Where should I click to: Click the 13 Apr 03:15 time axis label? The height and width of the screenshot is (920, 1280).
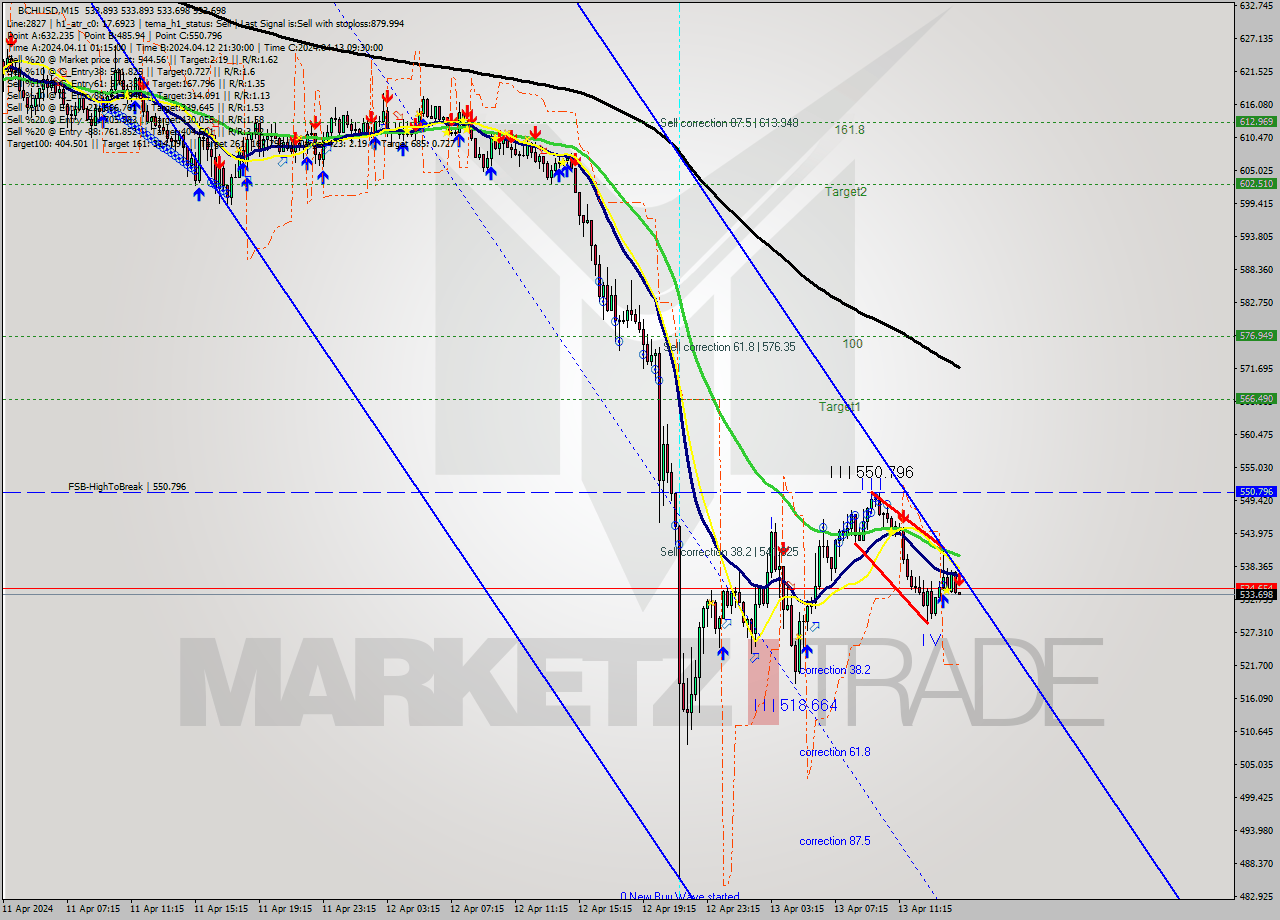click(x=797, y=909)
